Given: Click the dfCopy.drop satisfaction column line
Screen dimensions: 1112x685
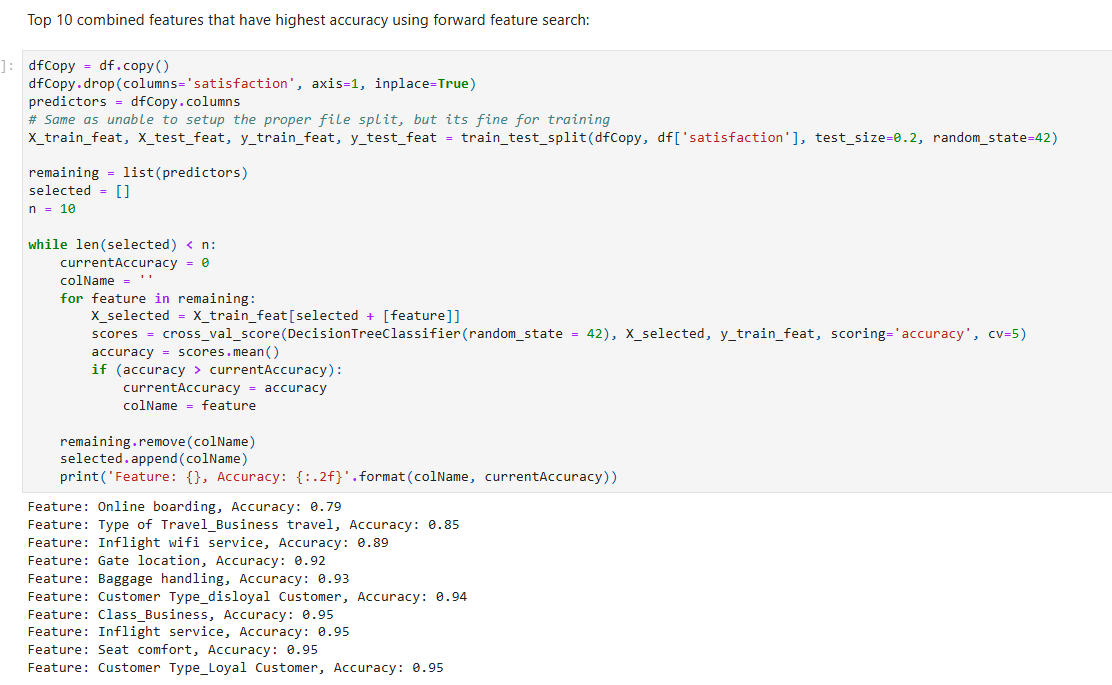Looking at the screenshot, I should click(252, 83).
